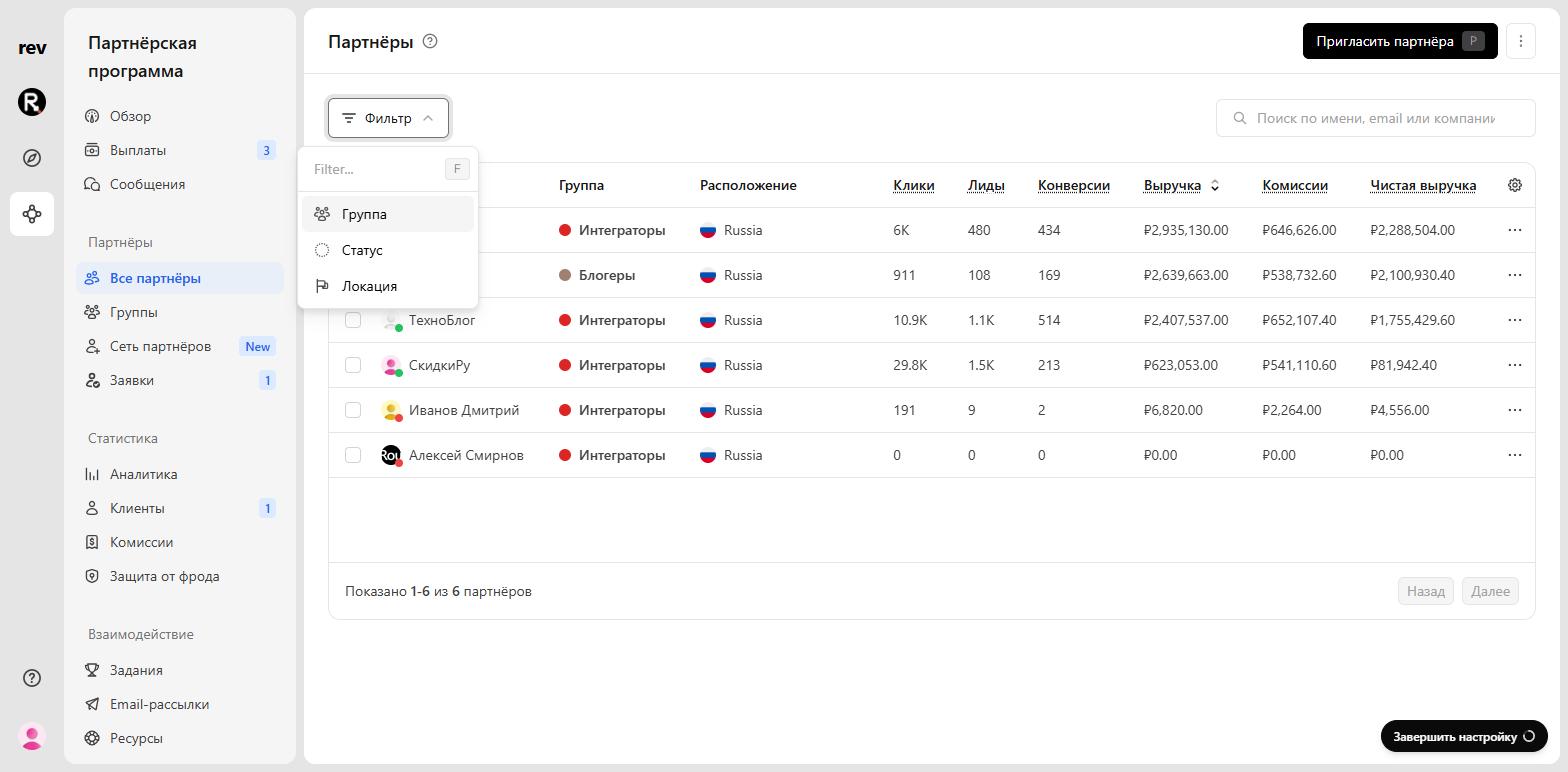
Task: Select the Иванов Дмитрий row checkbox
Action: coord(353,410)
